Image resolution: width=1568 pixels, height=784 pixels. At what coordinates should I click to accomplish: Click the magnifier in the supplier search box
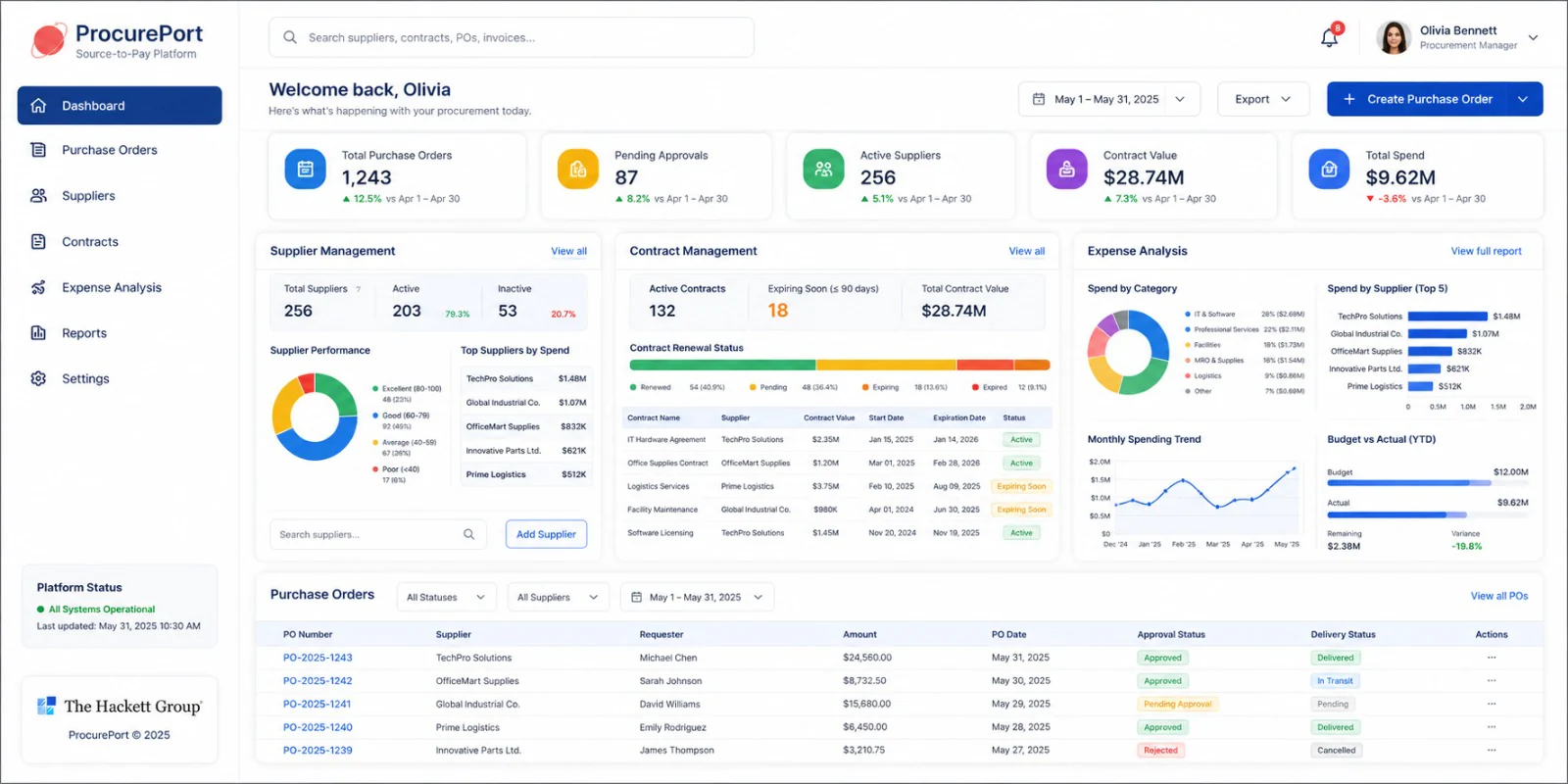tap(468, 534)
